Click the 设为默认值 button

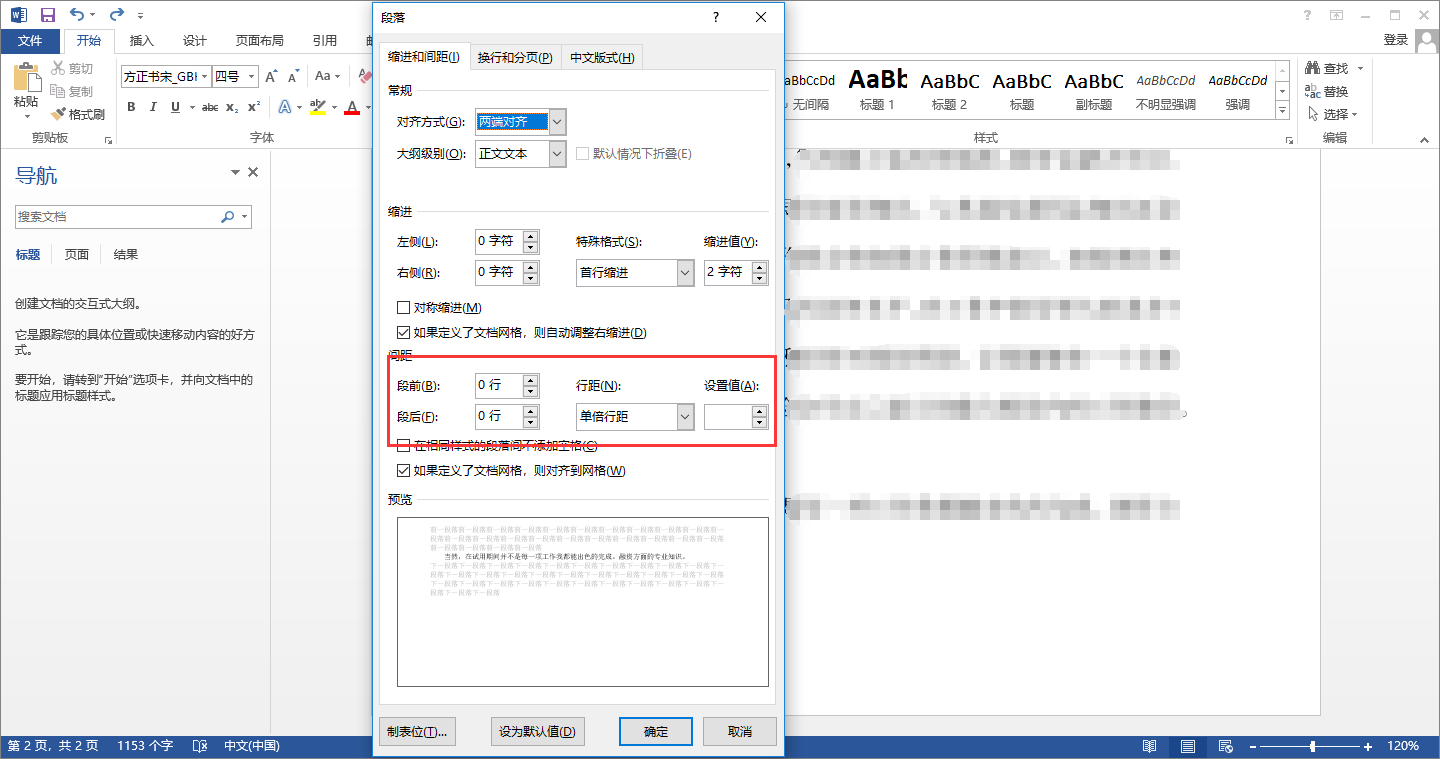pos(538,732)
